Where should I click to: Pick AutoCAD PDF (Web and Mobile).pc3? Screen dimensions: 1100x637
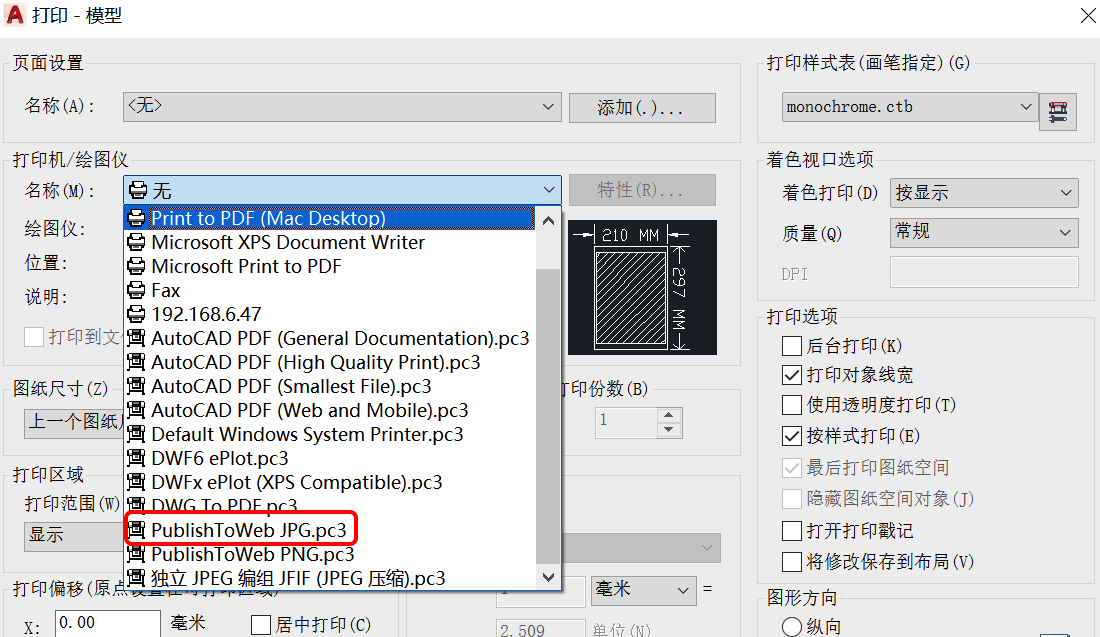point(330,410)
